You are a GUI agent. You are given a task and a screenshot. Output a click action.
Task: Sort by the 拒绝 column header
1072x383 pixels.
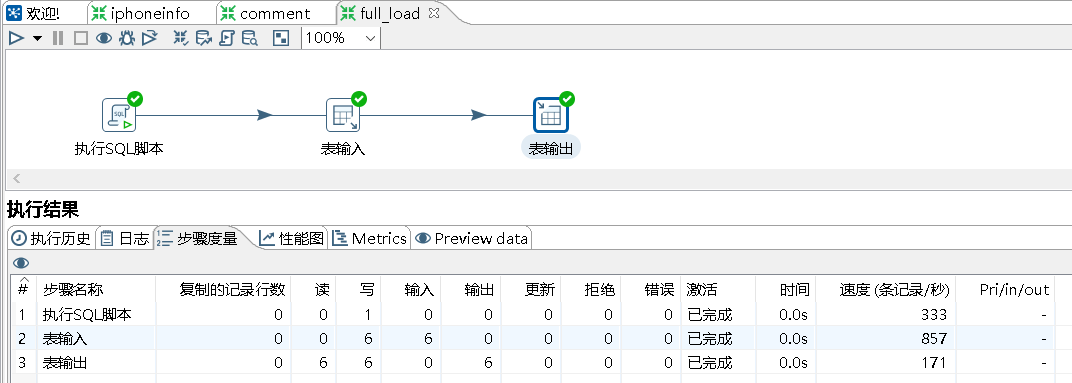591,289
